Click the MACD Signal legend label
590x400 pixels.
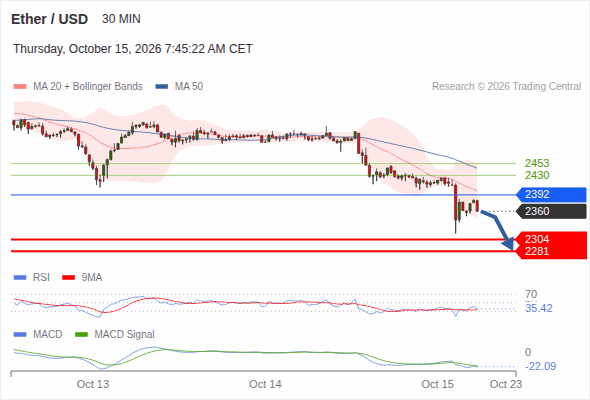(125, 335)
